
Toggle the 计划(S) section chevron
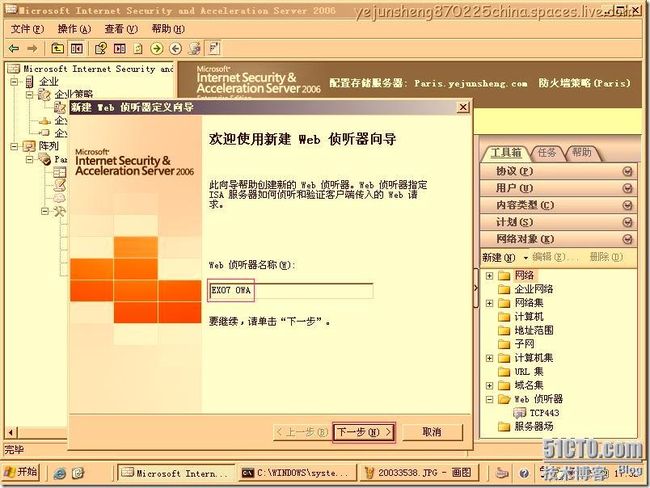628,222
